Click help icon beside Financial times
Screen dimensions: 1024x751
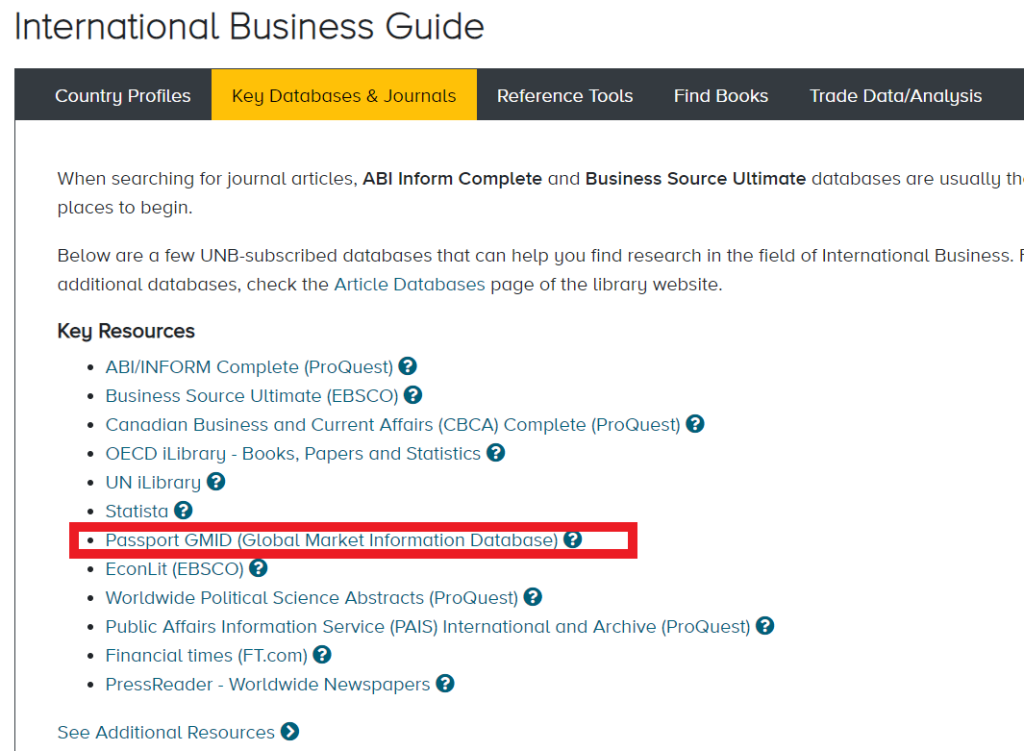(x=322, y=656)
